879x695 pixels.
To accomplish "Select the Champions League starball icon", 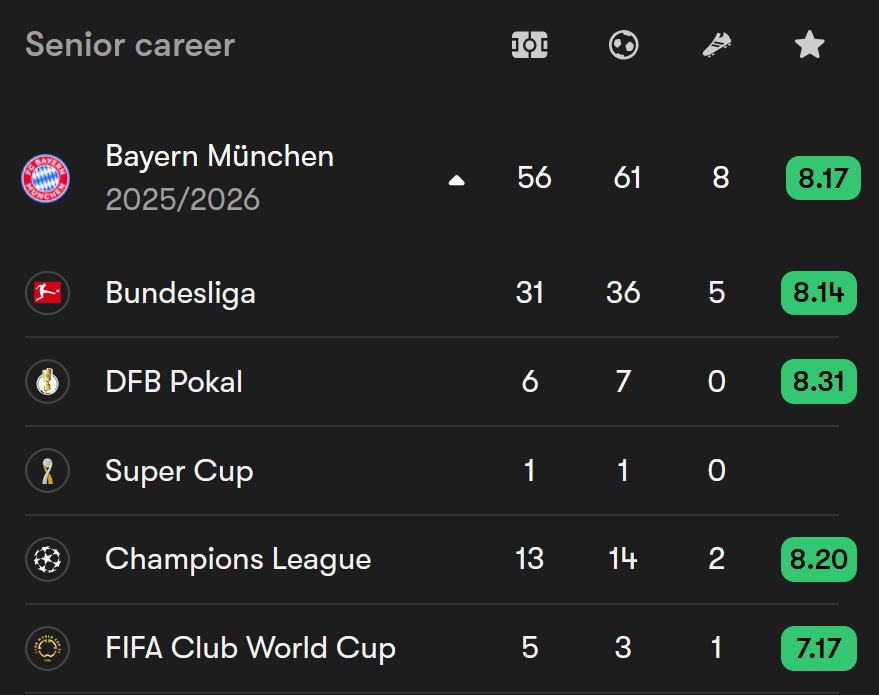I will (48, 559).
